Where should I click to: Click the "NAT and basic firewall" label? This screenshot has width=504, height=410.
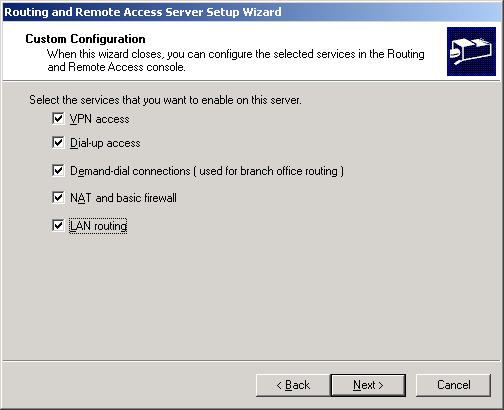pyautogui.click(x=123, y=198)
